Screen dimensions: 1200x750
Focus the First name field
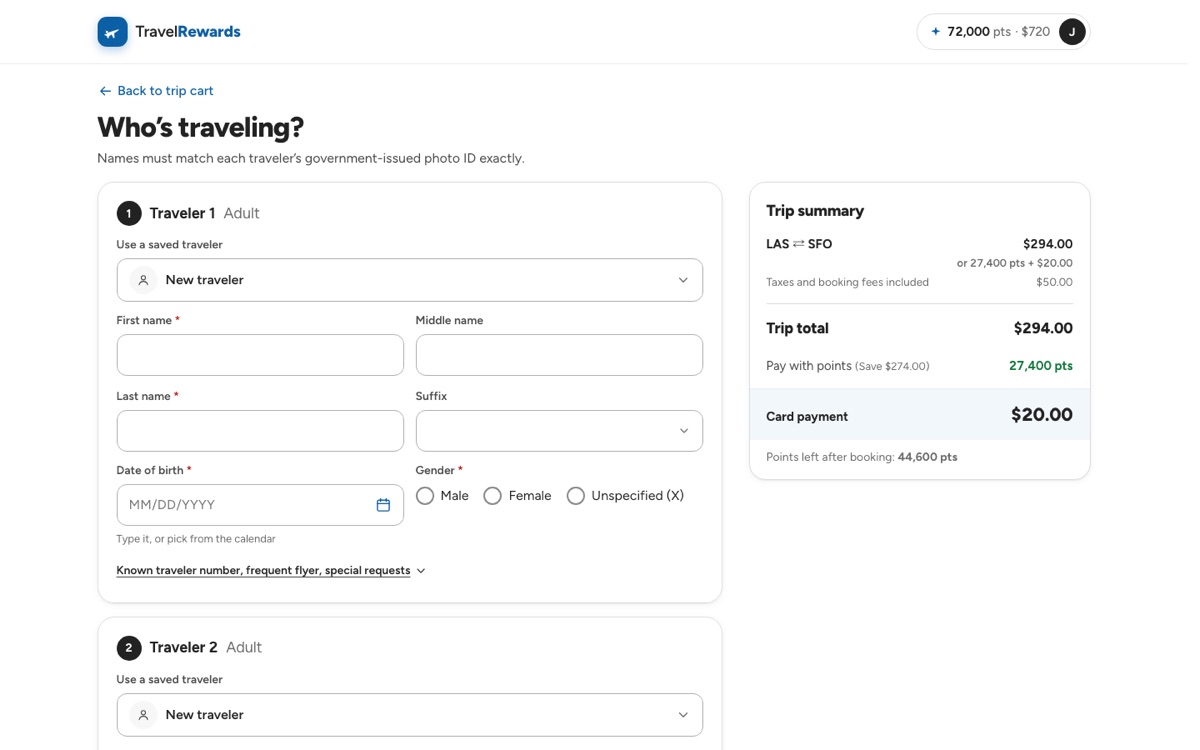coord(260,355)
